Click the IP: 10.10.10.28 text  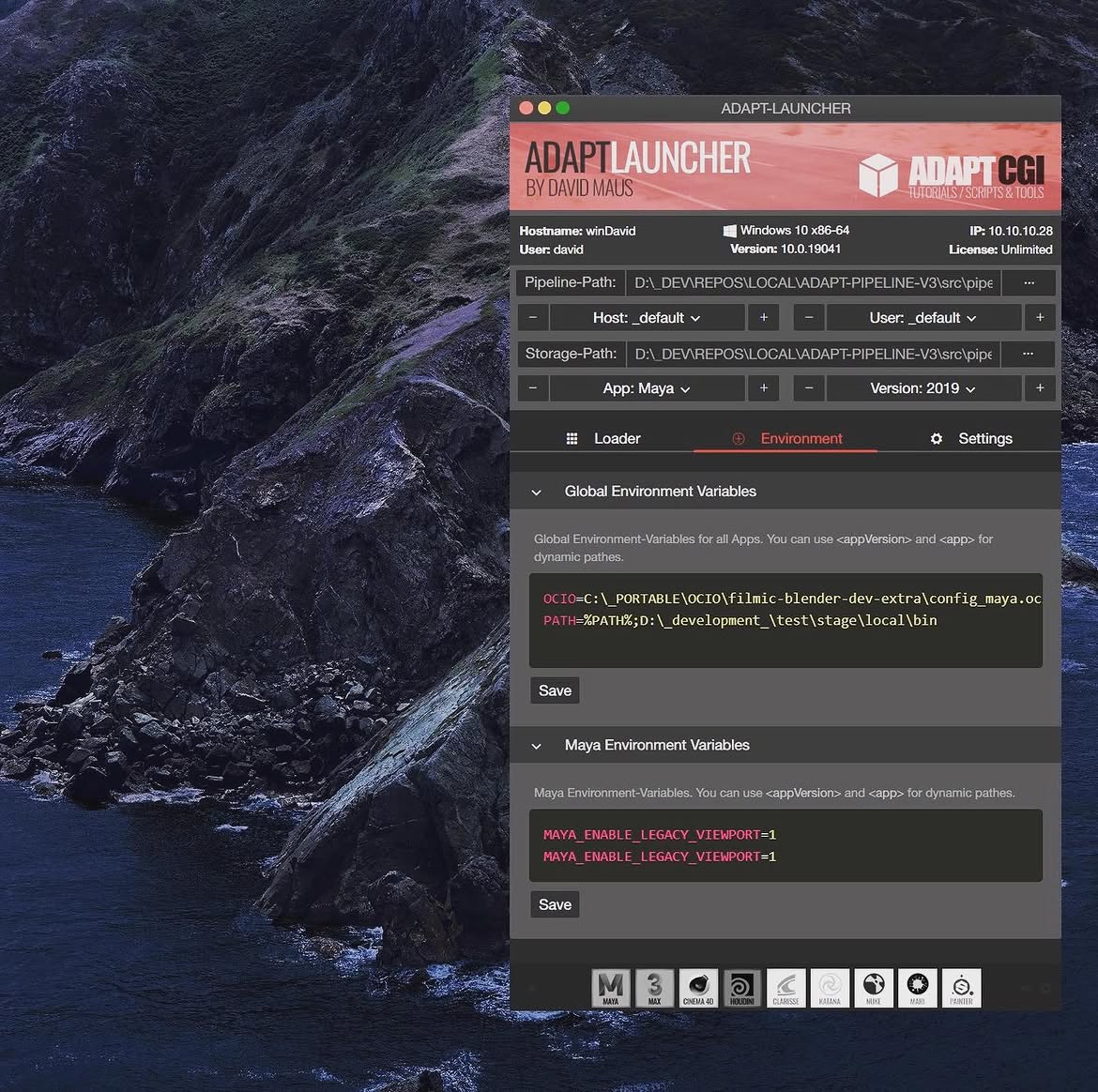(1011, 231)
